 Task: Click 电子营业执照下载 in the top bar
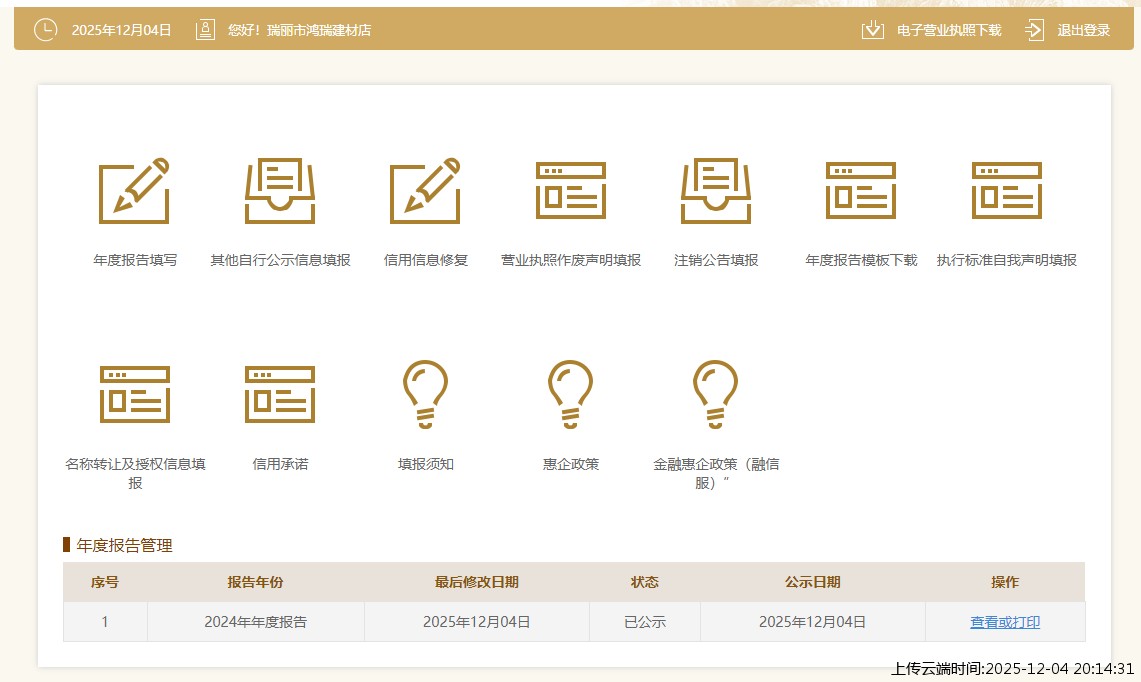click(948, 30)
